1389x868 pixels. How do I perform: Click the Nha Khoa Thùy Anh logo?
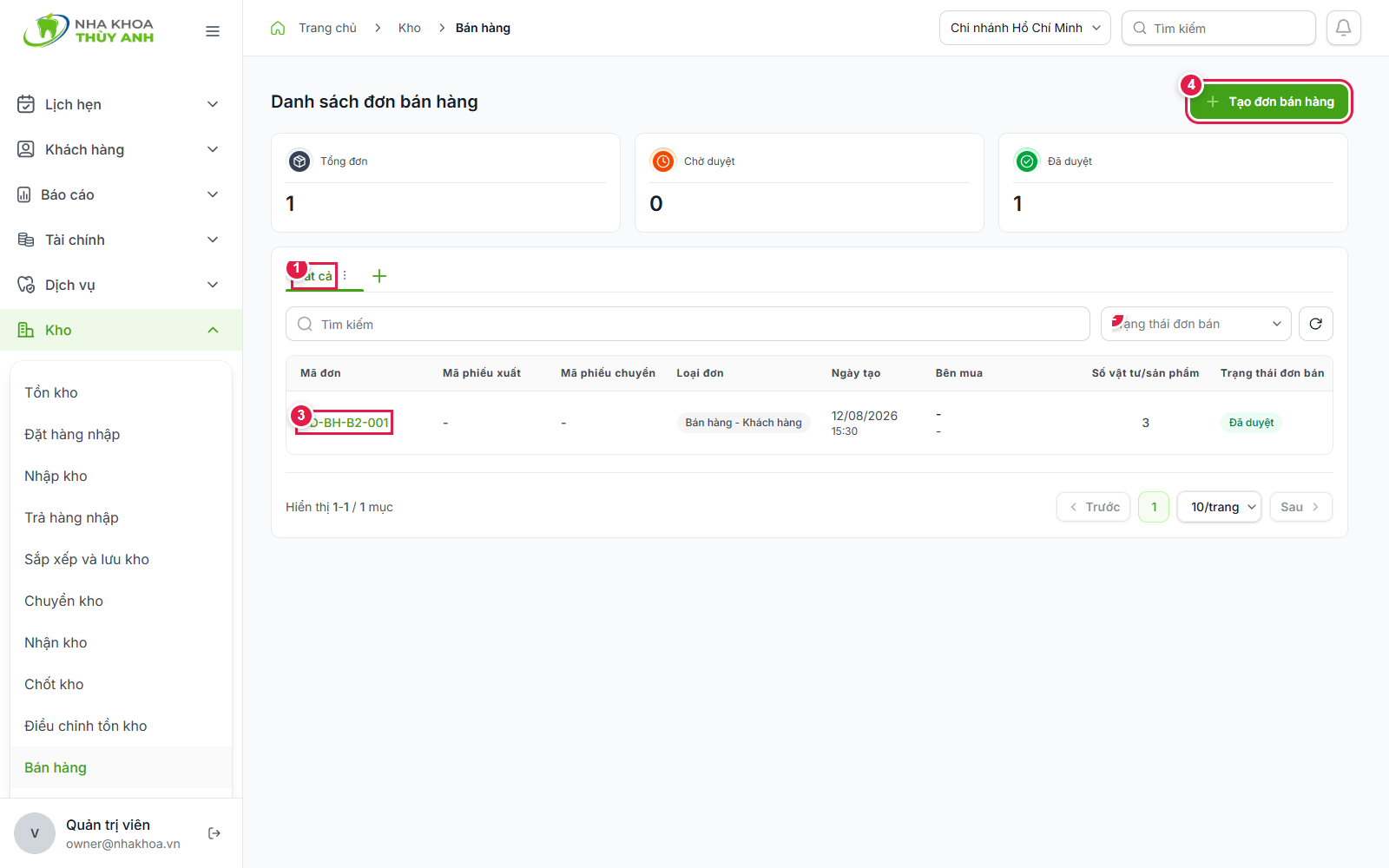(x=89, y=30)
